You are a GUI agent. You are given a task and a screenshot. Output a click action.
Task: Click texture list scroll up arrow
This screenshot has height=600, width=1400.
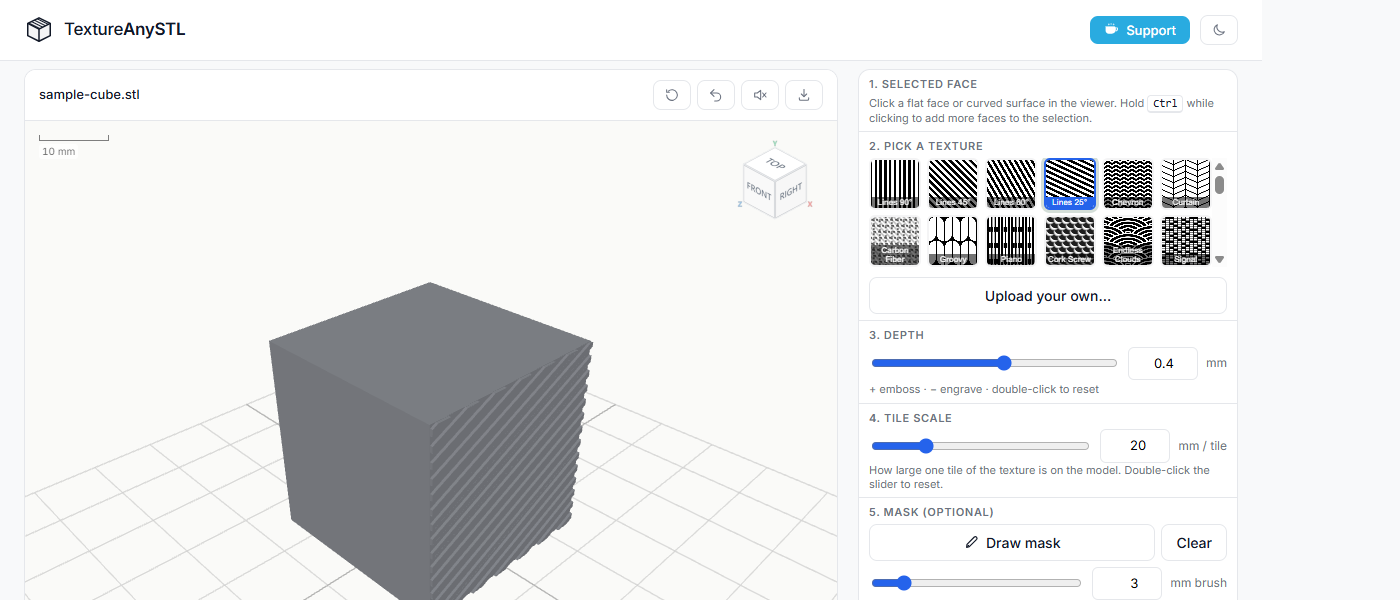[x=1219, y=167]
